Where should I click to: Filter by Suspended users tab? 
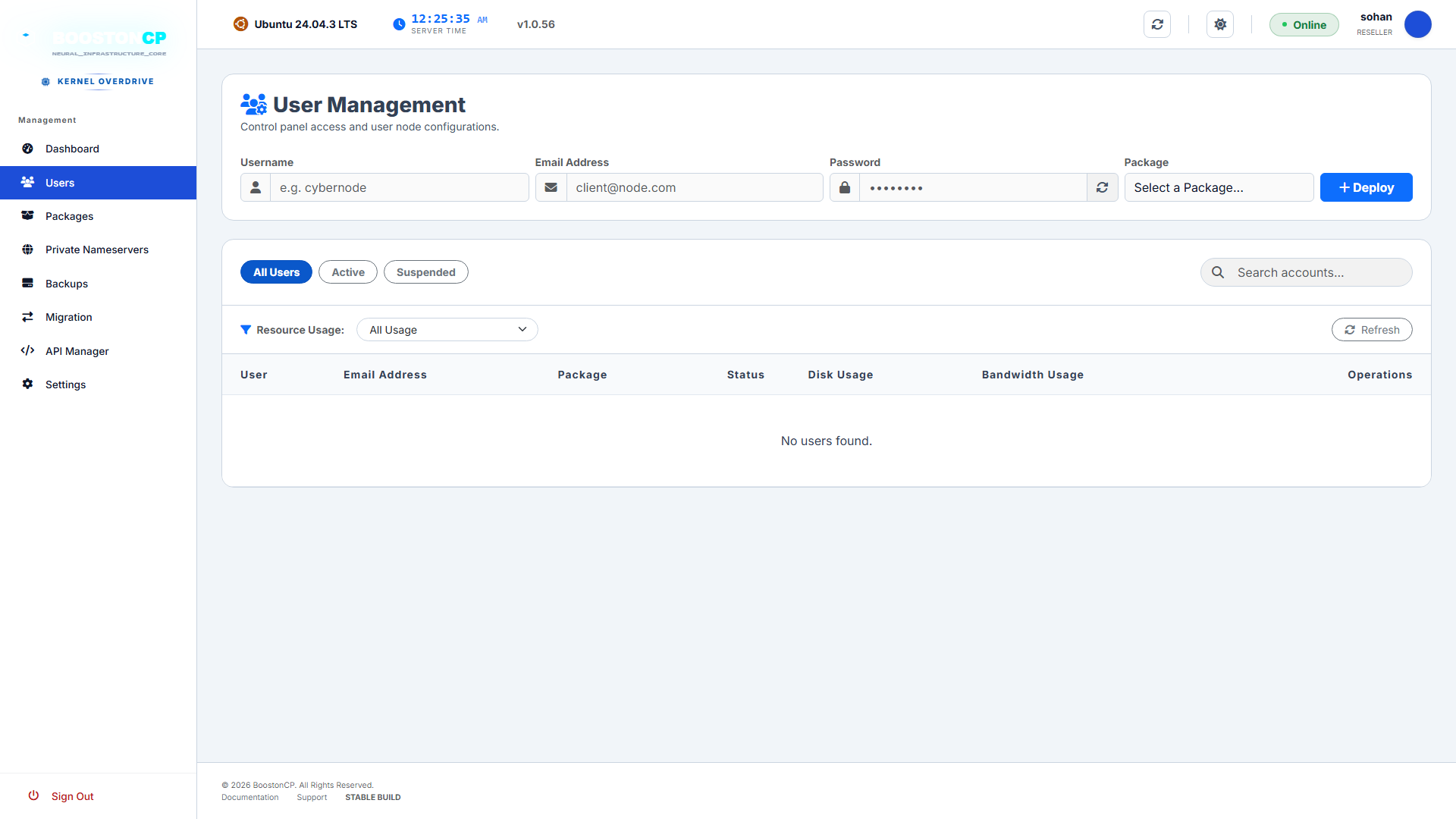(x=426, y=272)
